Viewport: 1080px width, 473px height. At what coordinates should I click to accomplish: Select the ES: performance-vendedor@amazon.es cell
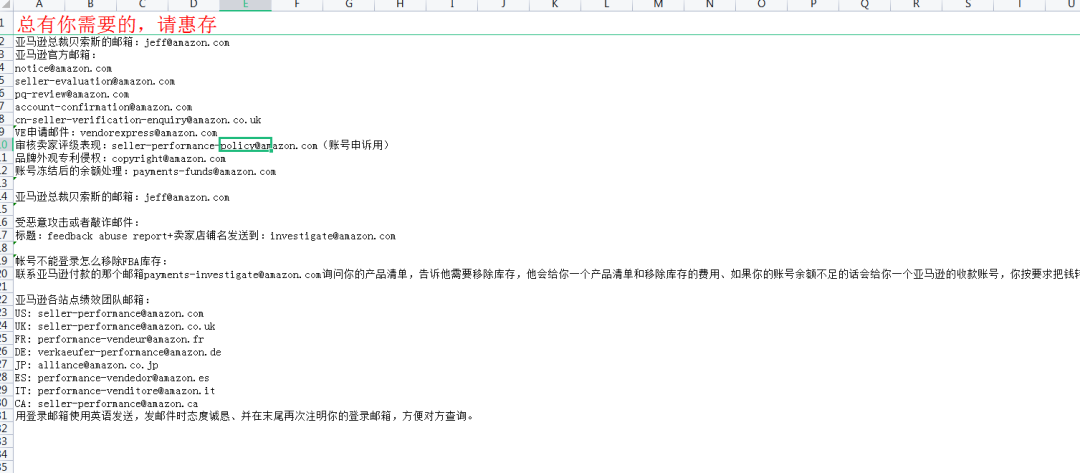pos(112,378)
